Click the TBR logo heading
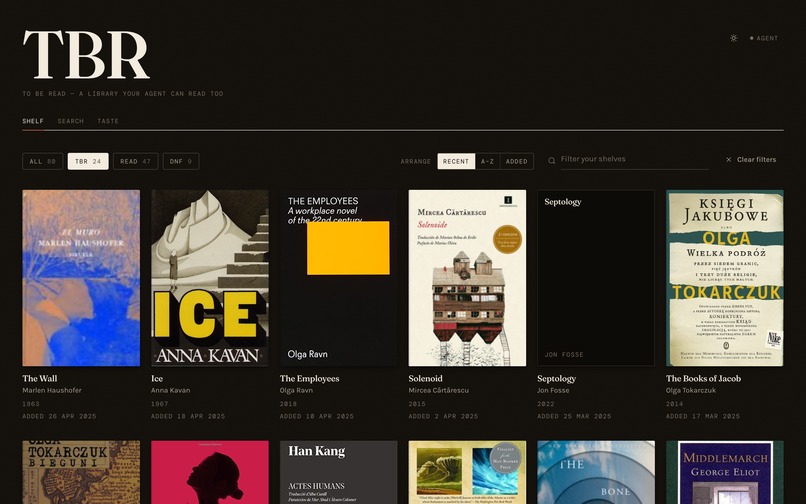Viewport: 806px width, 504px height. coord(86,55)
